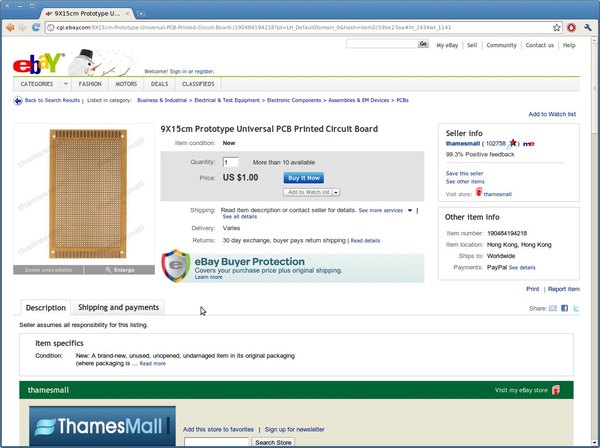
Task: Bookmark page with the star icon
Action: pos(556,28)
